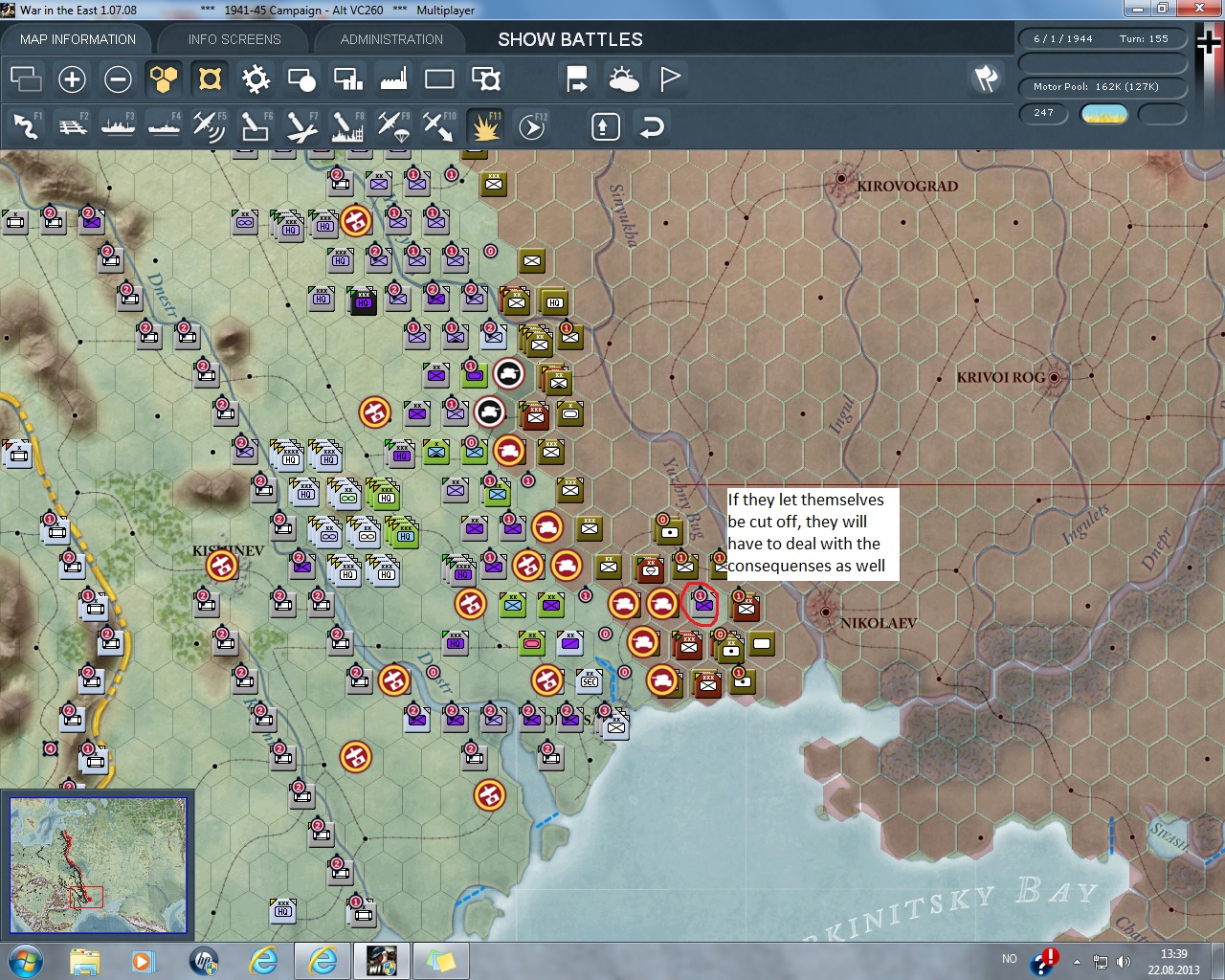Screen dimensions: 1225x980
Task: Open the Info Screens tab
Action: click(234, 39)
